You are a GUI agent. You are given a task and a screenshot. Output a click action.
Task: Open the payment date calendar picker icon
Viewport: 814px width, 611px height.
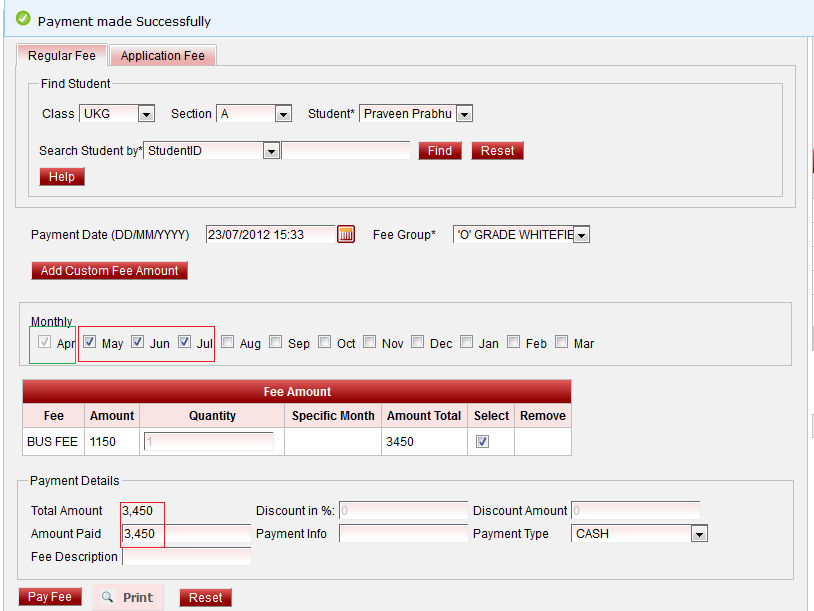346,234
